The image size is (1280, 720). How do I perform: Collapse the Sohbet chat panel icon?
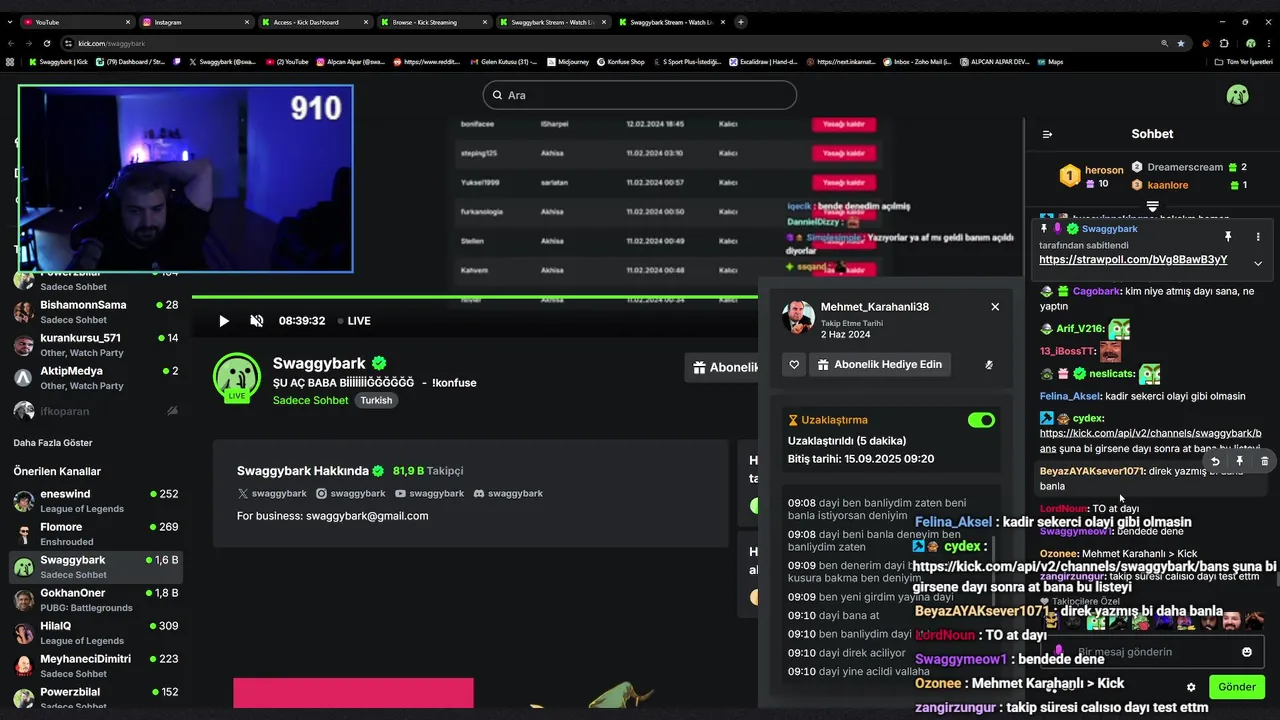coord(1047,134)
